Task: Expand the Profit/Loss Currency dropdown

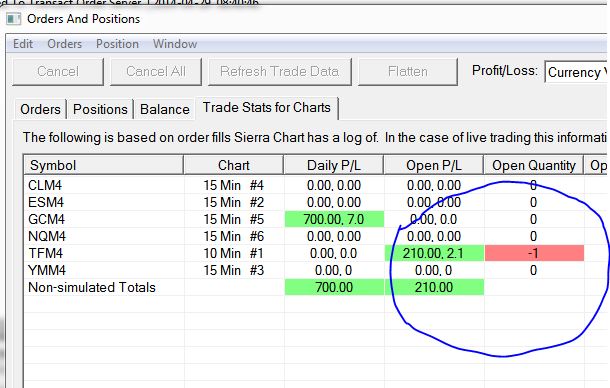Action: (x=577, y=72)
